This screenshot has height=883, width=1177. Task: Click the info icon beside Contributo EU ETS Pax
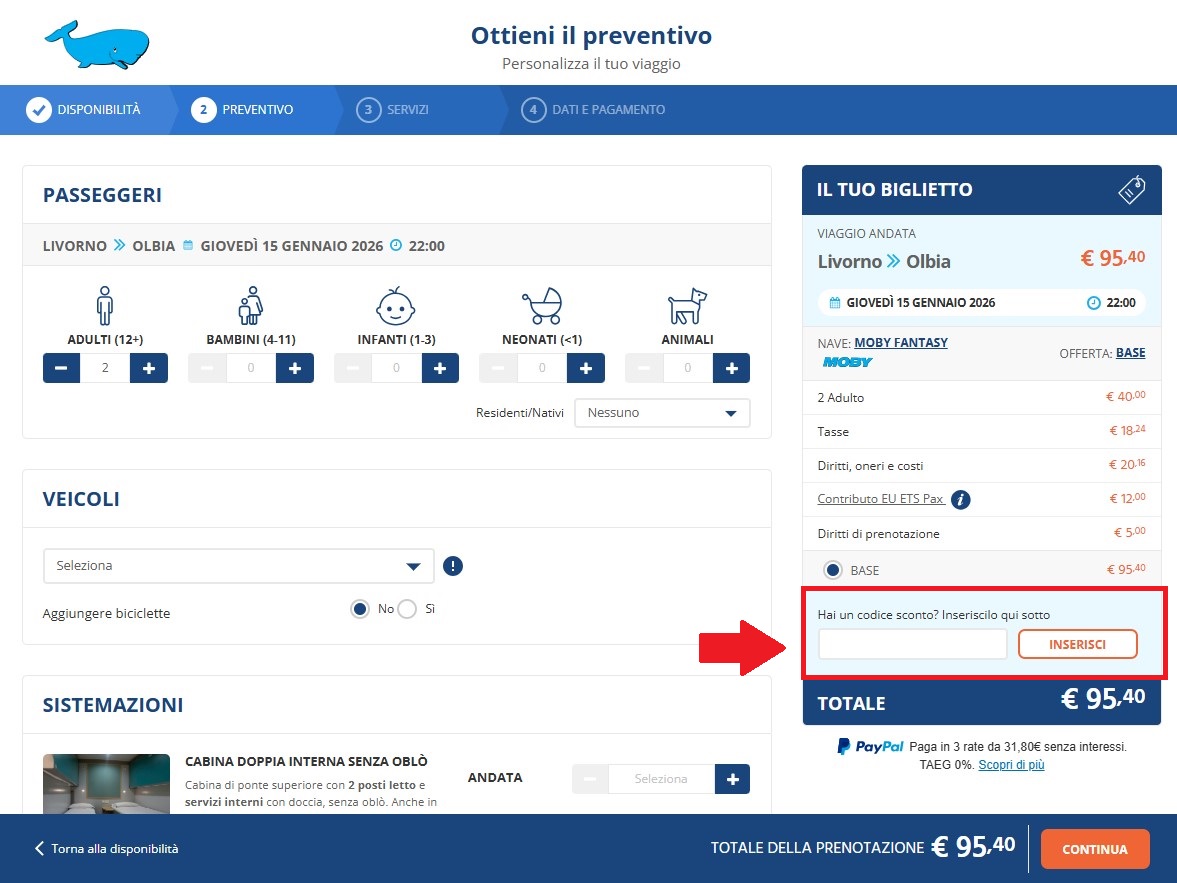[x=960, y=499]
